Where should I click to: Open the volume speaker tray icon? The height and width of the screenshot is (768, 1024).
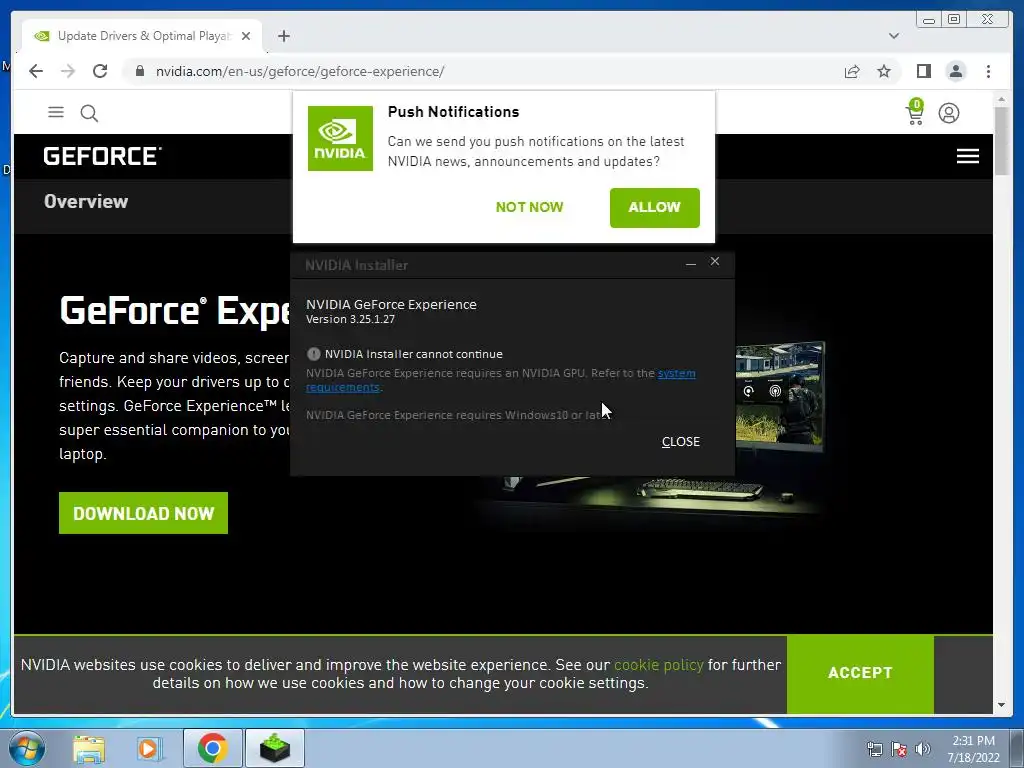pos(923,749)
